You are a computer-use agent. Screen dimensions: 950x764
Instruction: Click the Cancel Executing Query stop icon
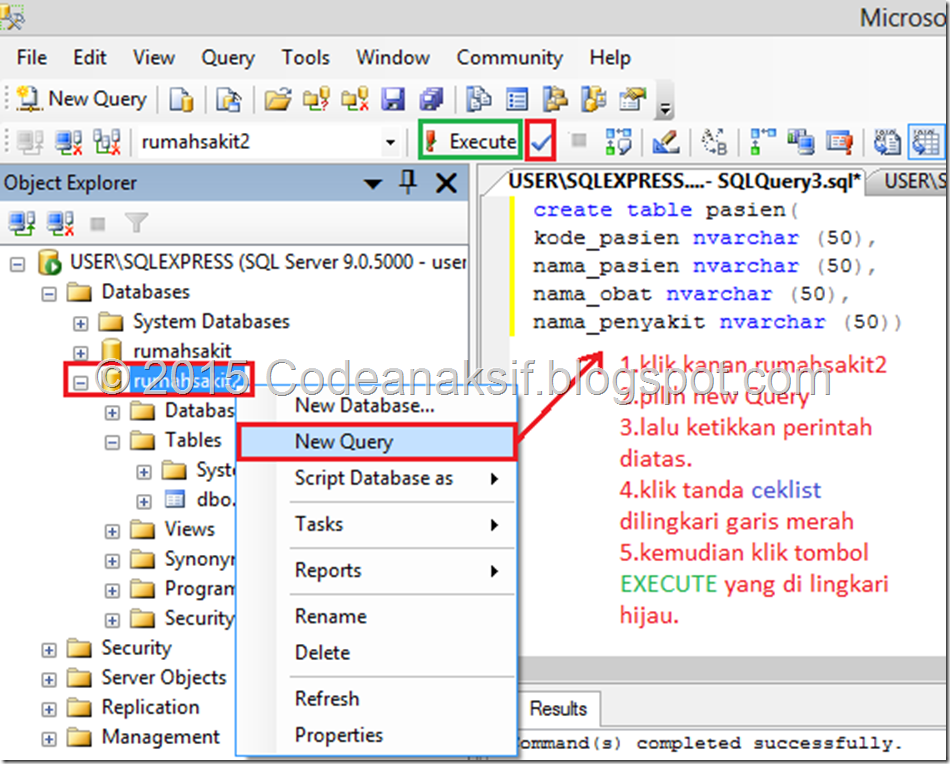[x=579, y=141]
